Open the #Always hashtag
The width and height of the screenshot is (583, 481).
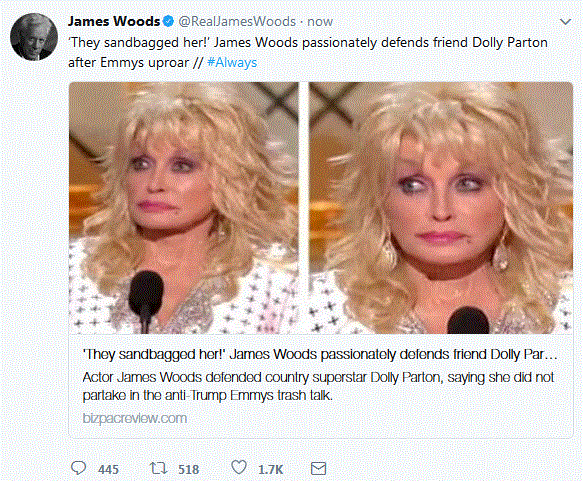click(x=232, y=62)
